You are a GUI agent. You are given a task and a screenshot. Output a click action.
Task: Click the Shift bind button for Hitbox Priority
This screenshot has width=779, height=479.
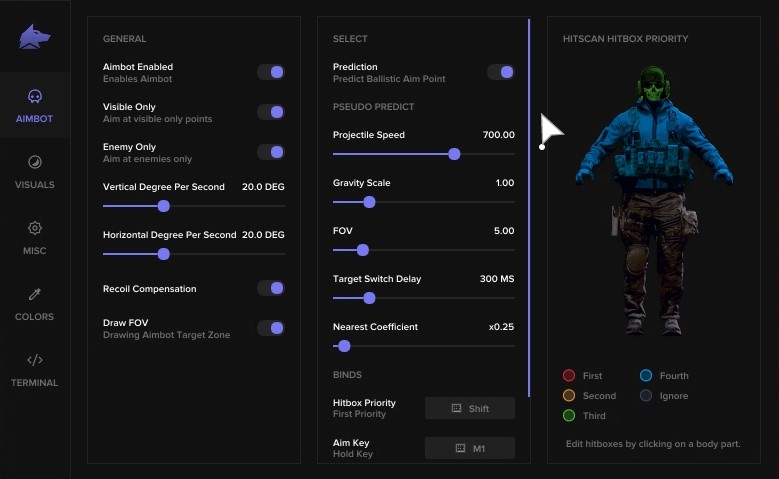click(x=470, y=408)
